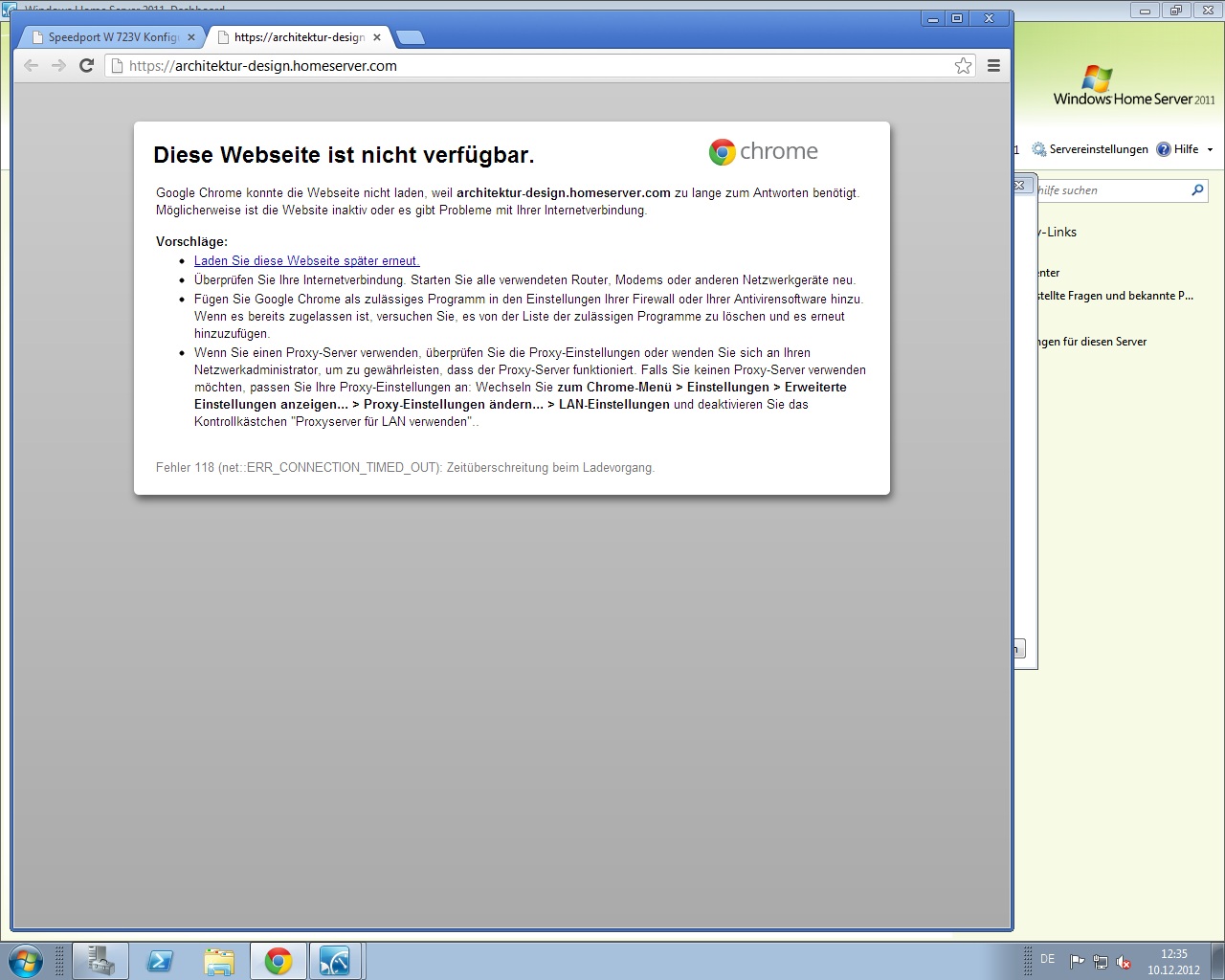Open Windows Explorer from the taskbar
The image size is (1225, 980).
(219, 961)
